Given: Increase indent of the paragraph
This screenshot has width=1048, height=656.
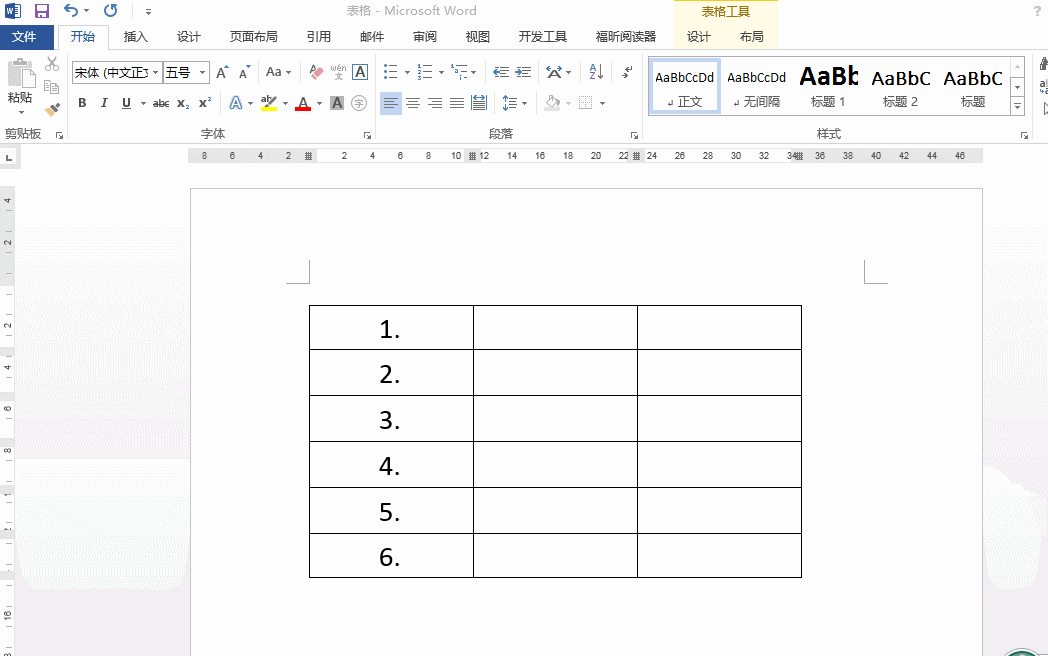Looking at the screenshot, I should pyautogui.click(x=522, y=71).
